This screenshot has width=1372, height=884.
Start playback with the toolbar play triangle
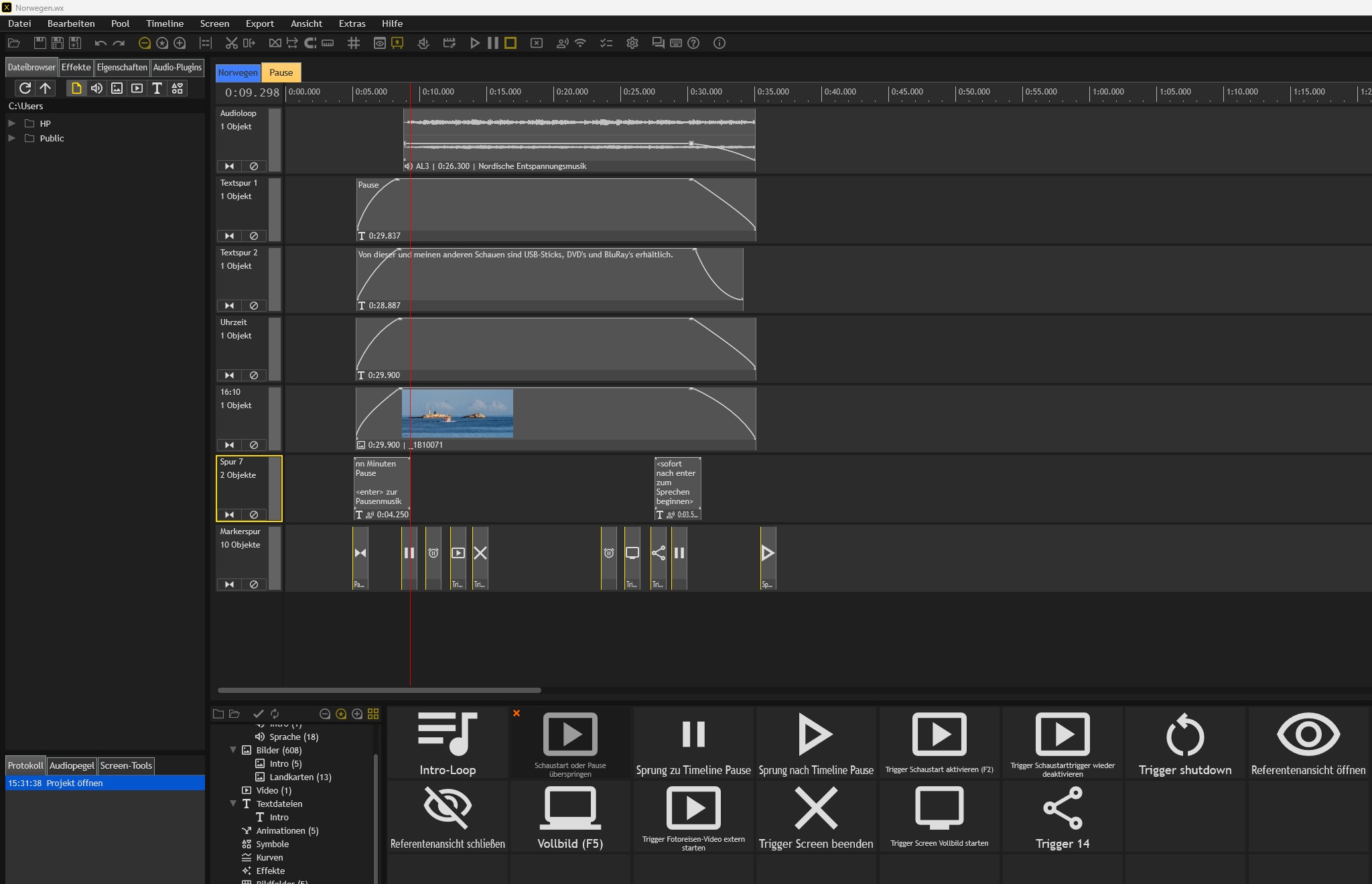point(475,43)
